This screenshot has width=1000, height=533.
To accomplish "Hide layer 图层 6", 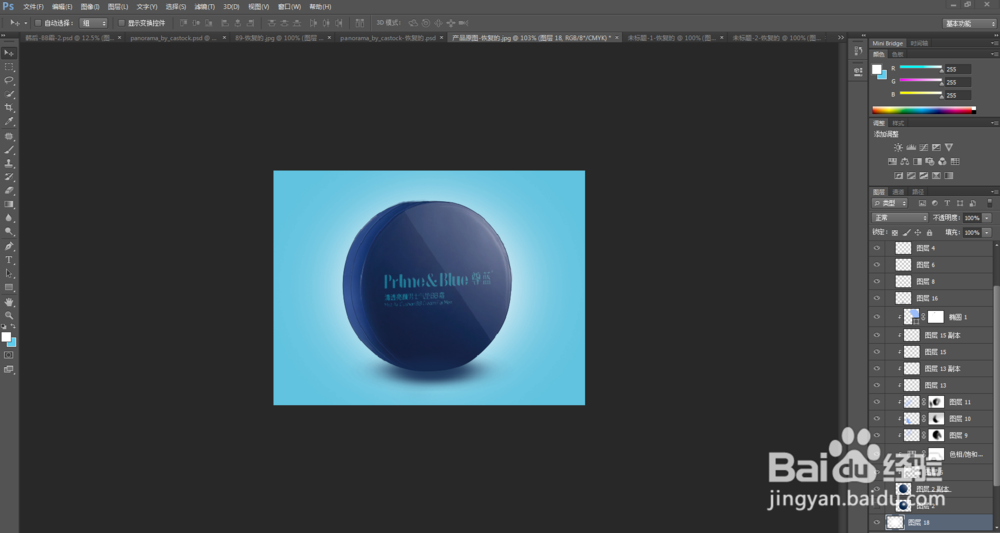I will click(877, 265).
